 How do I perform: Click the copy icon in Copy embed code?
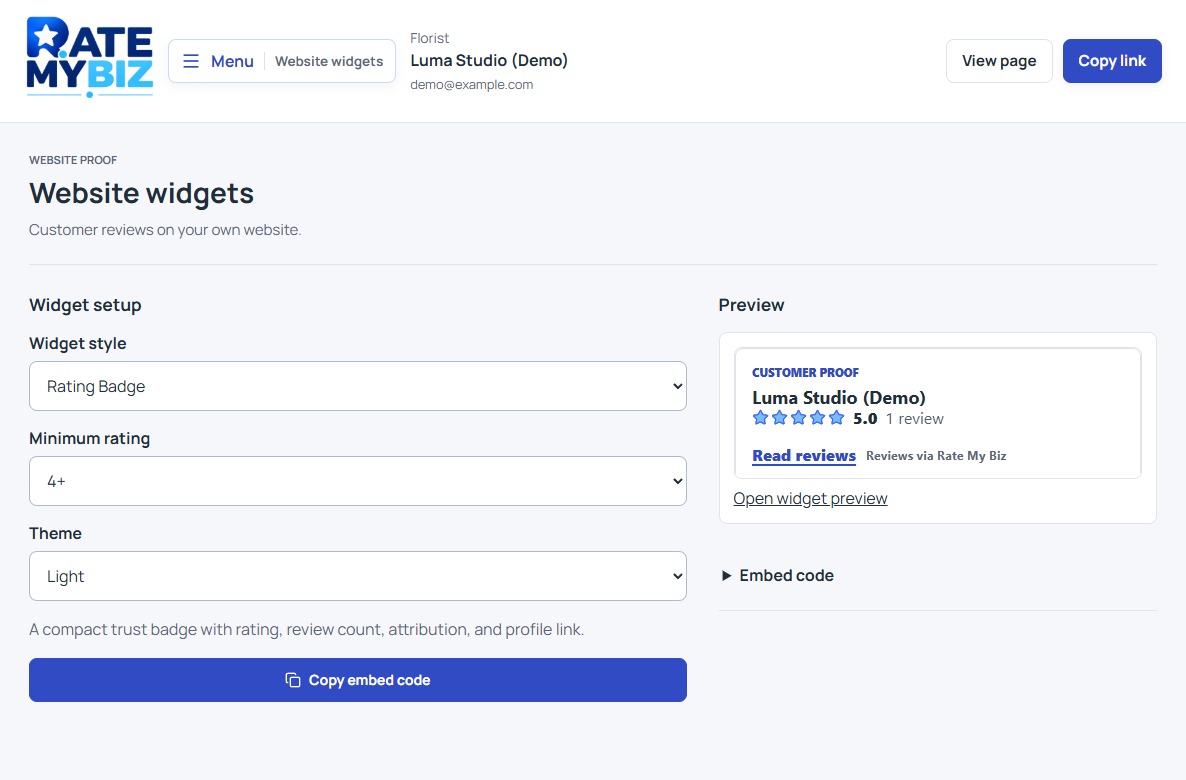point(293,680)
